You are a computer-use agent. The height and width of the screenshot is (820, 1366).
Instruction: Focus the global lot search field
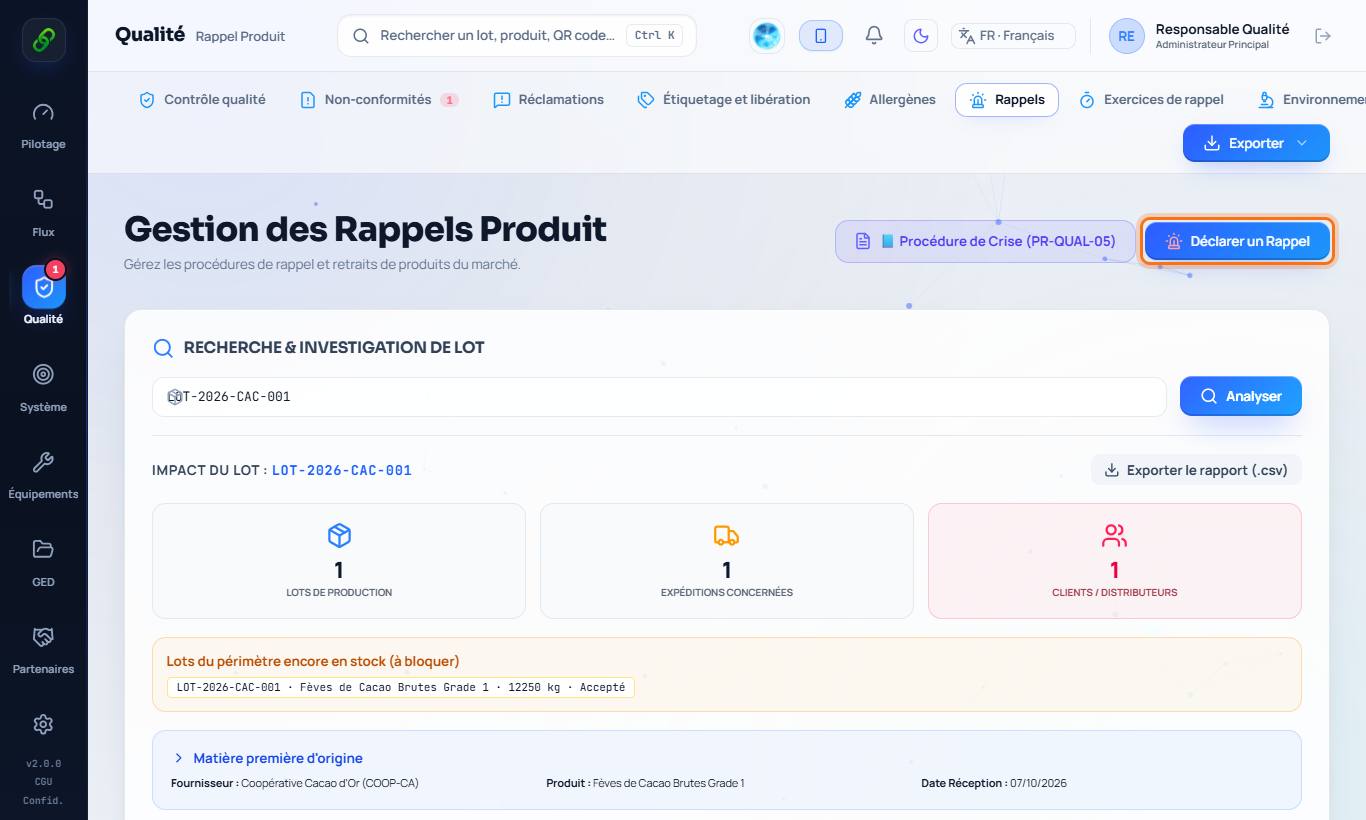pos(517,36)
